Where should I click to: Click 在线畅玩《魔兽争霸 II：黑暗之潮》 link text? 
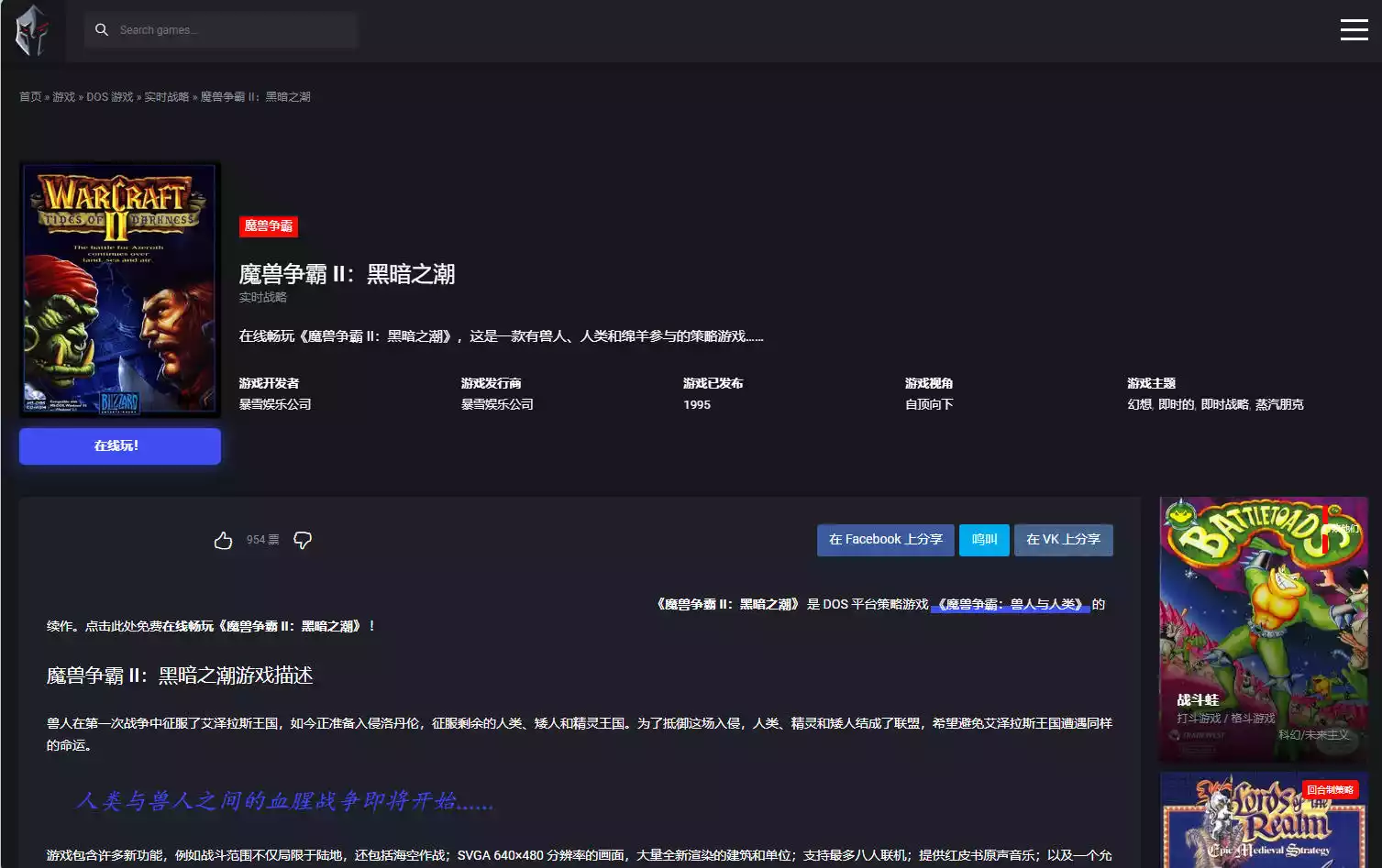click(264, 627)
